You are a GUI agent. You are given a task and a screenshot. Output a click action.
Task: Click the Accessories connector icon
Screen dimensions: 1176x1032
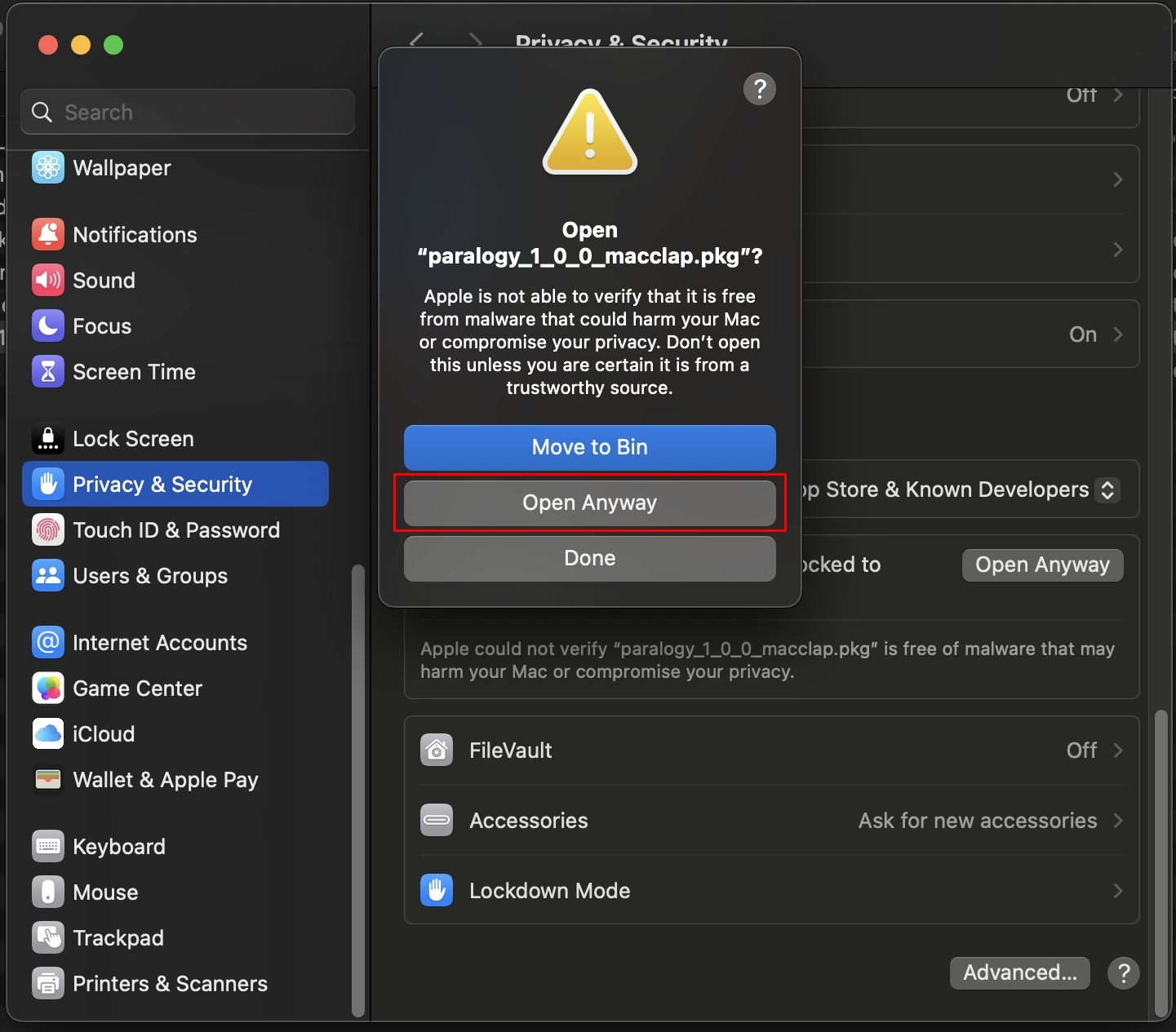[437, 821]
